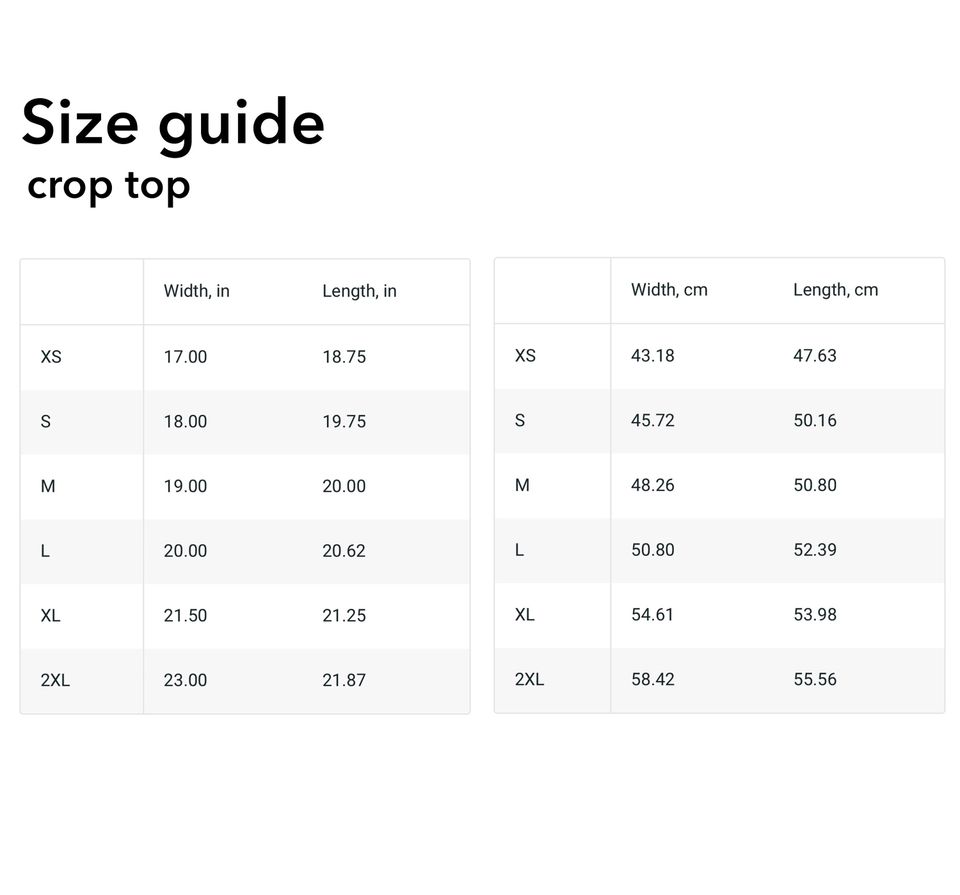This screenshot has height=895, width=960.
Task: Click the 2XL row label in inches table
Action: tap(55, 680)
